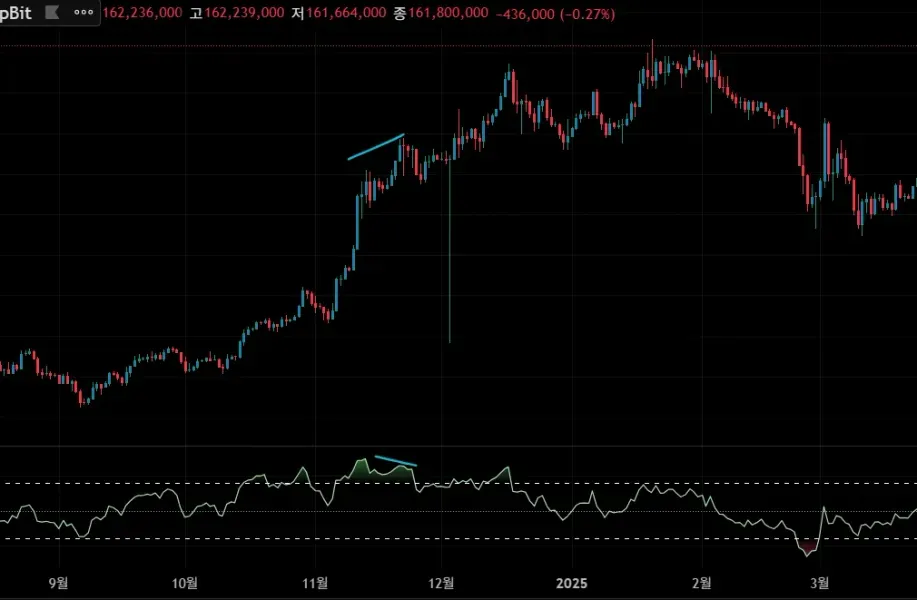
Task: Click the 2025 year label on the time axis
Action: [571, 583]
